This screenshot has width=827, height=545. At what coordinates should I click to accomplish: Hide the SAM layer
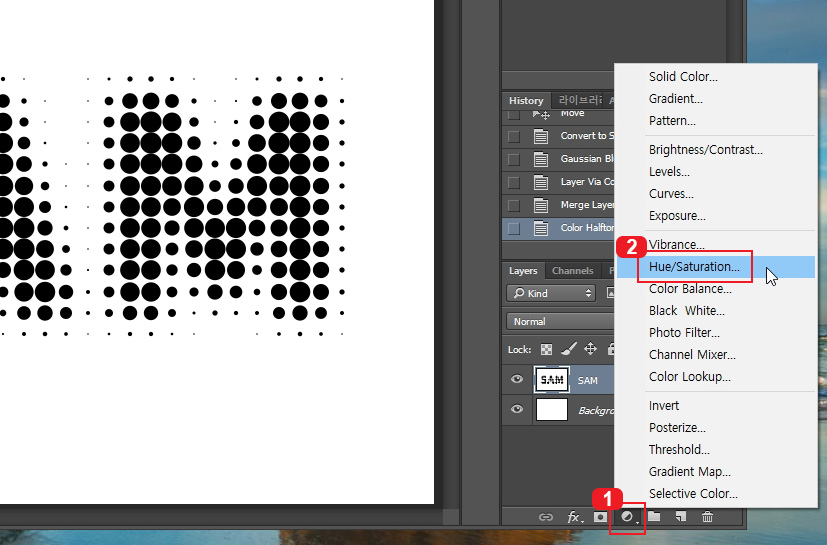[517, 379]
